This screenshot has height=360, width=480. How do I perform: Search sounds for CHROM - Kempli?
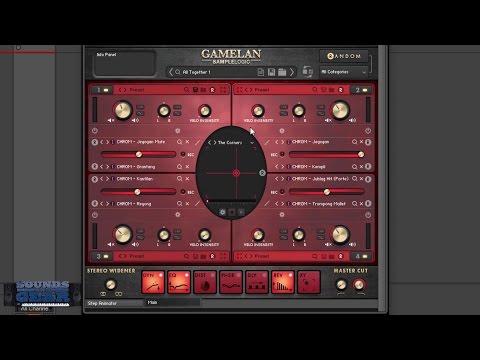pos(354,167)
